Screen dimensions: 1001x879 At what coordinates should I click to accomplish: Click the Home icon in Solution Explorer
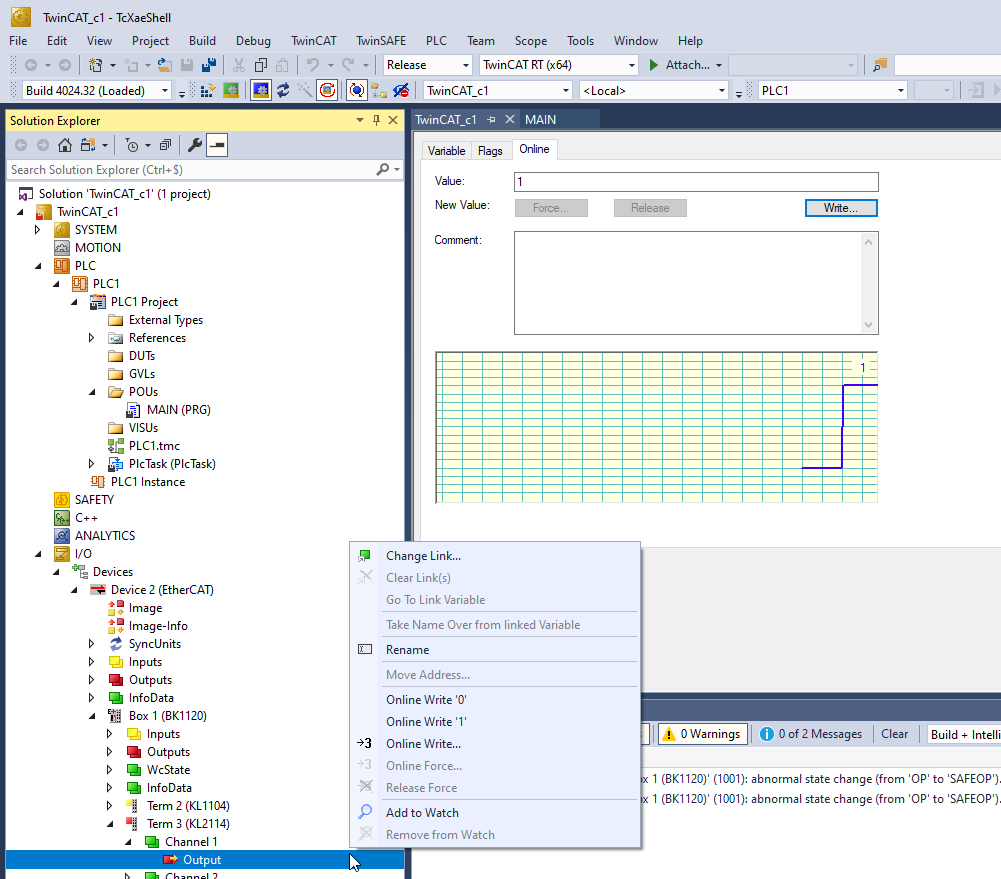[65, 145]
